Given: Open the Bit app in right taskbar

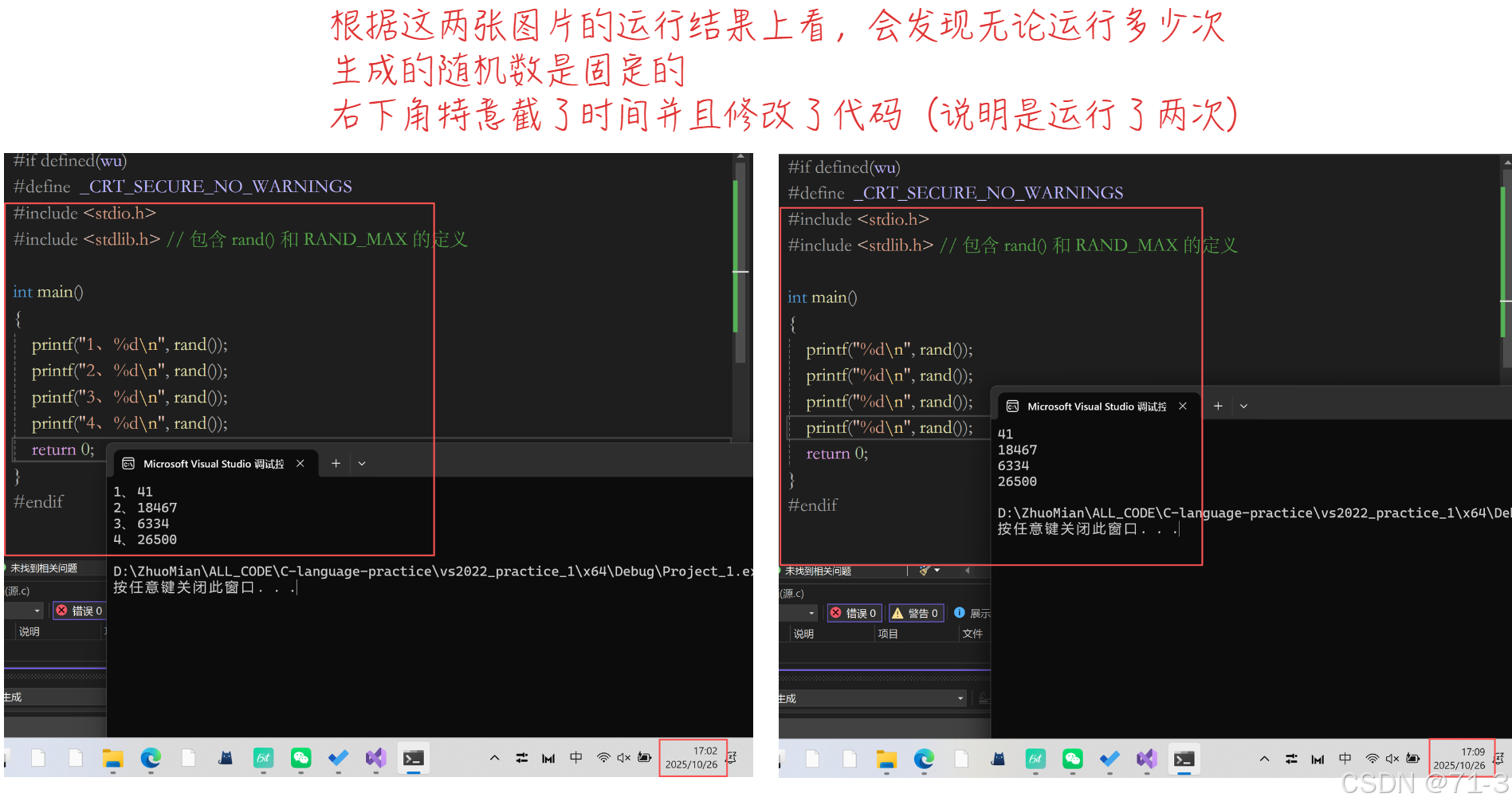Looking at the screenshot, I should point(1035,759).
